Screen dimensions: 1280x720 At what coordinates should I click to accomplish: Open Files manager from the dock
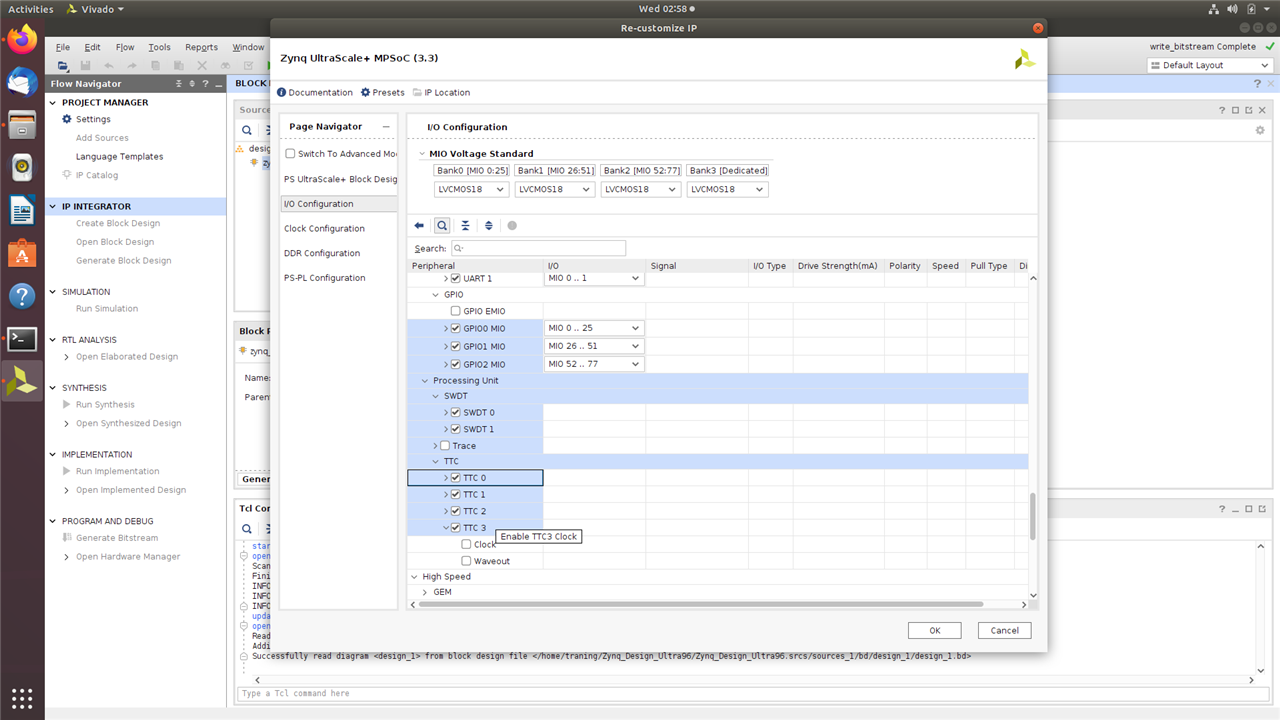22,125
